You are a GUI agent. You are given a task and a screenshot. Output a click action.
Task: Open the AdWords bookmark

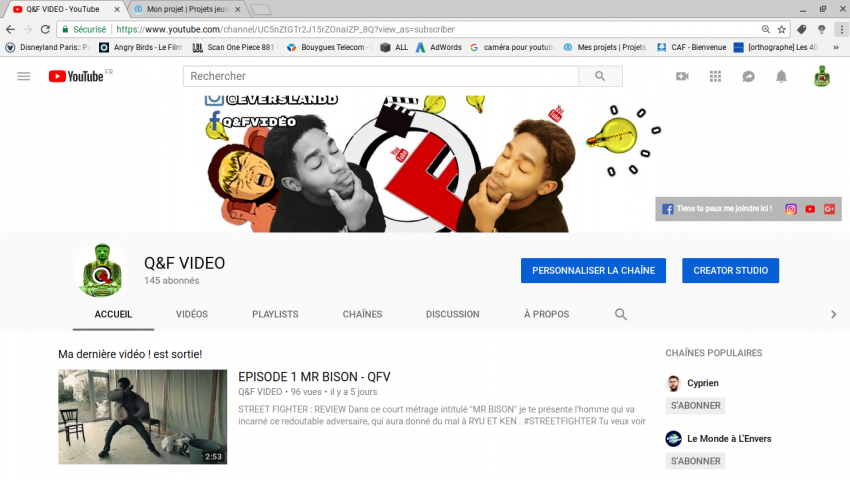439,47
